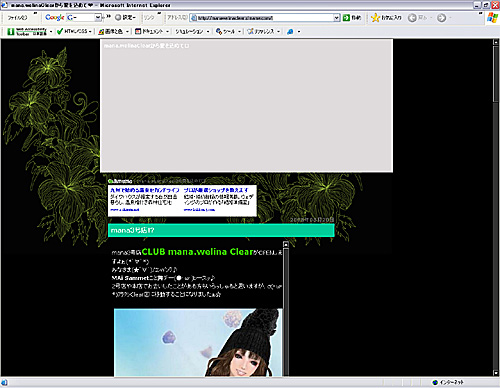Open the ファイル menu
Screen dimensions: 500x388
coord(17,18)
